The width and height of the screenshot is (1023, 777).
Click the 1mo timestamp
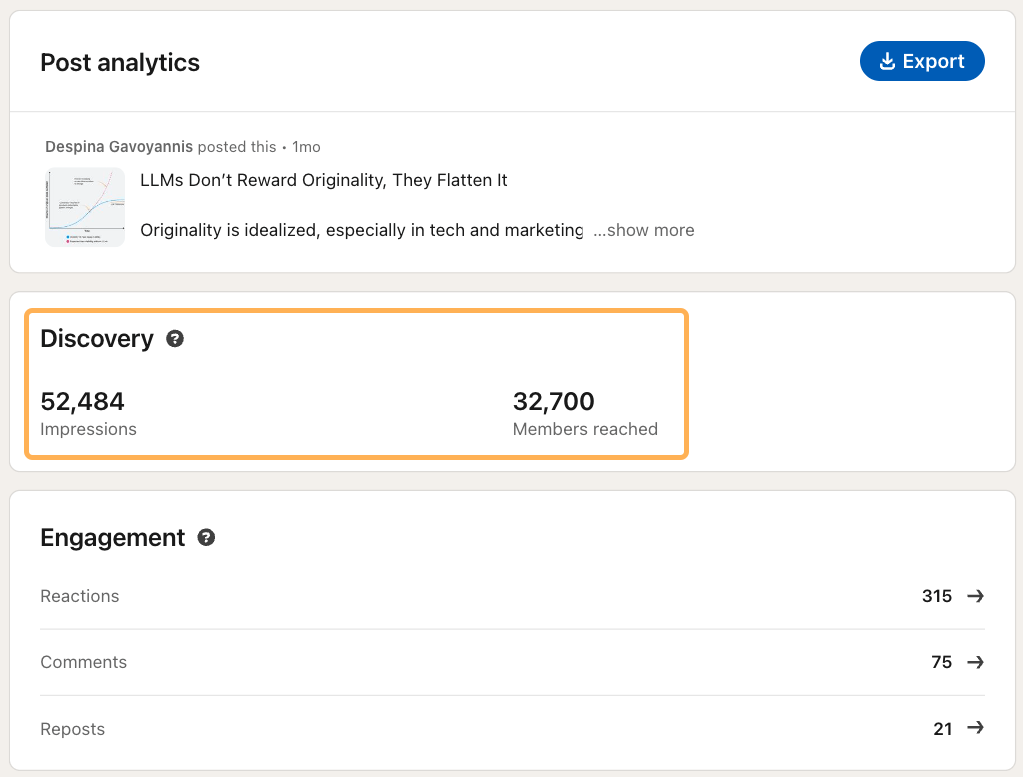[306, 146]
